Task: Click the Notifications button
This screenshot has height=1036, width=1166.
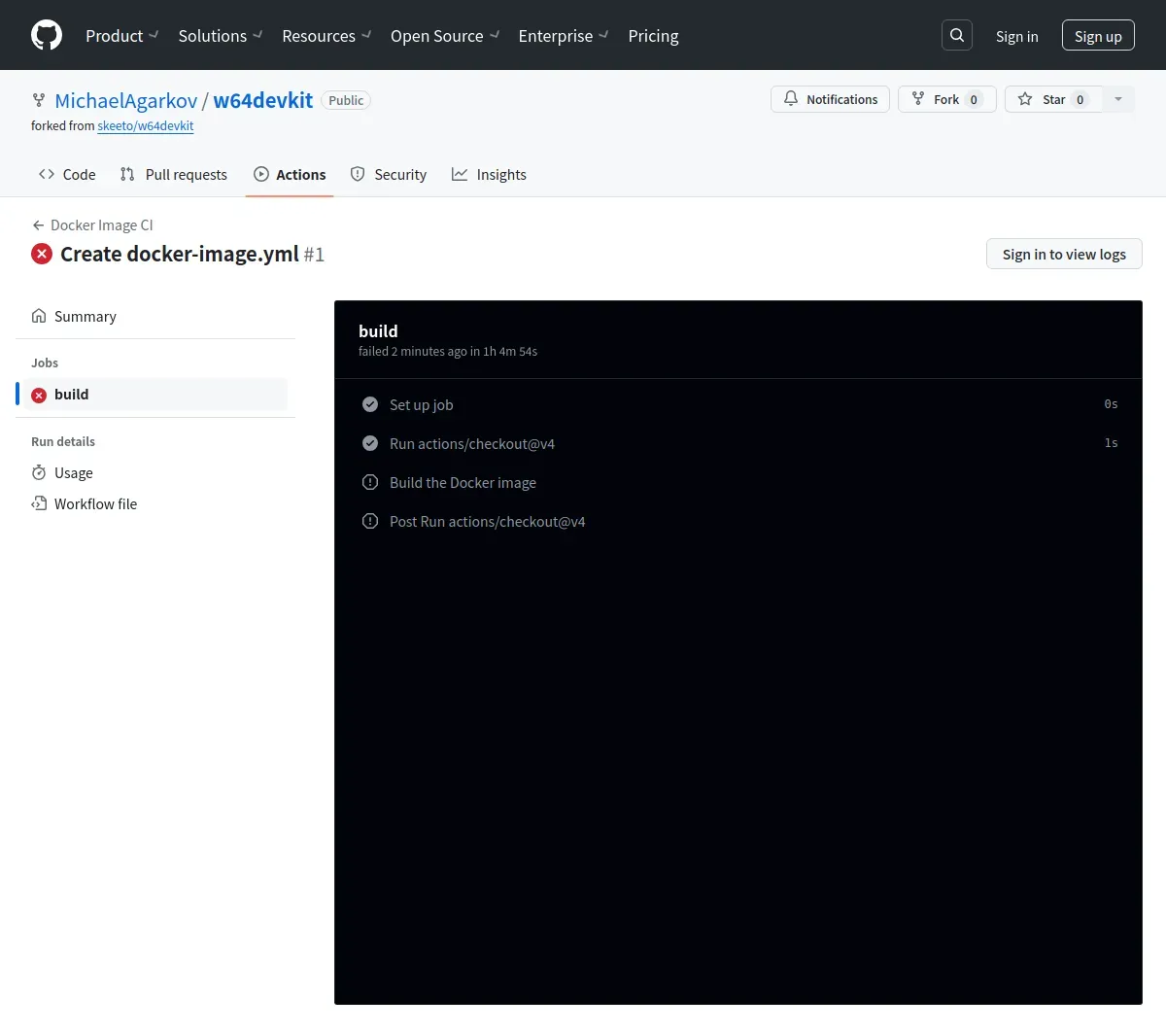Action: point(830,99)
